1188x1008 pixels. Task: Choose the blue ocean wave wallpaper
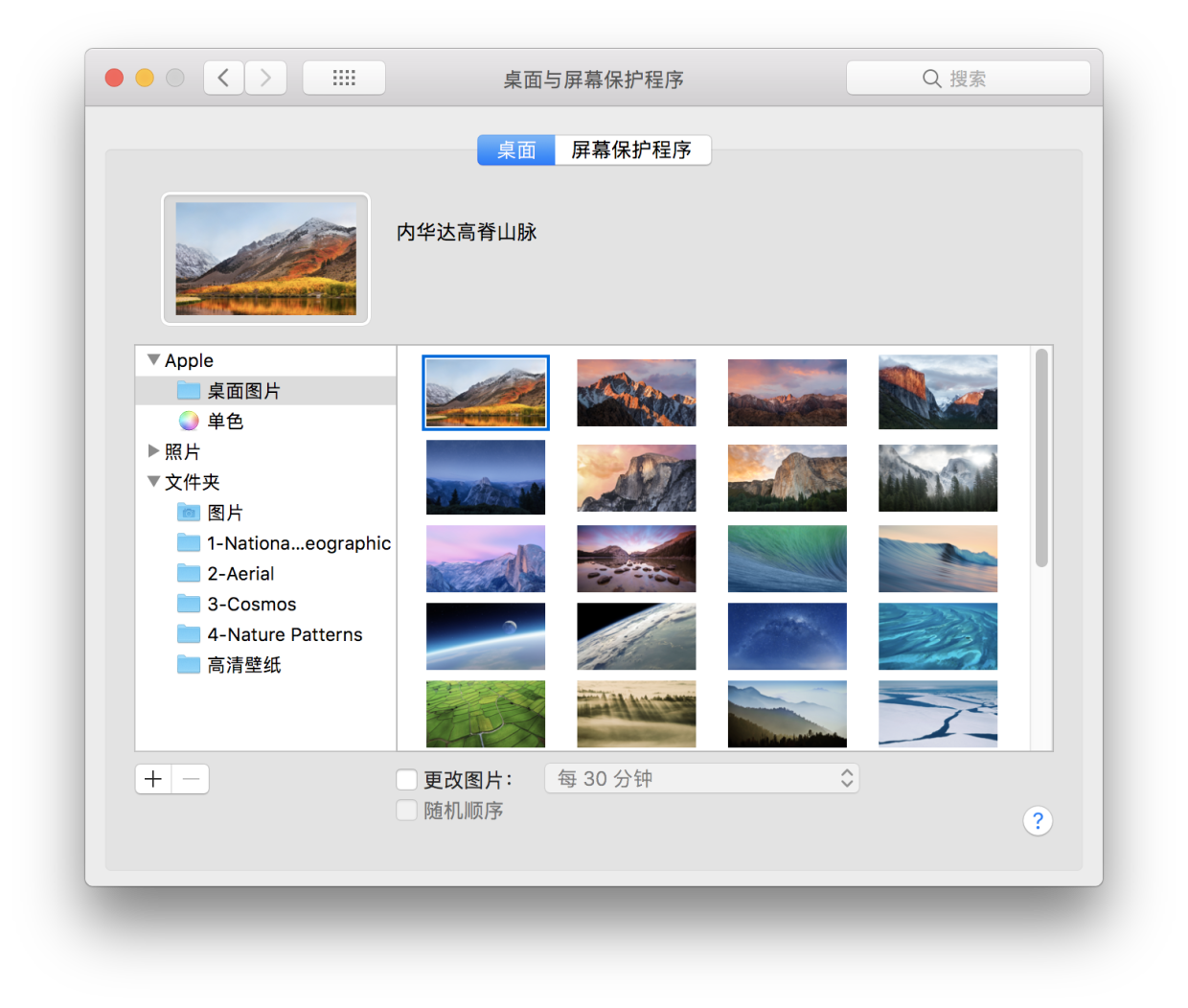(x=938, y=559)
